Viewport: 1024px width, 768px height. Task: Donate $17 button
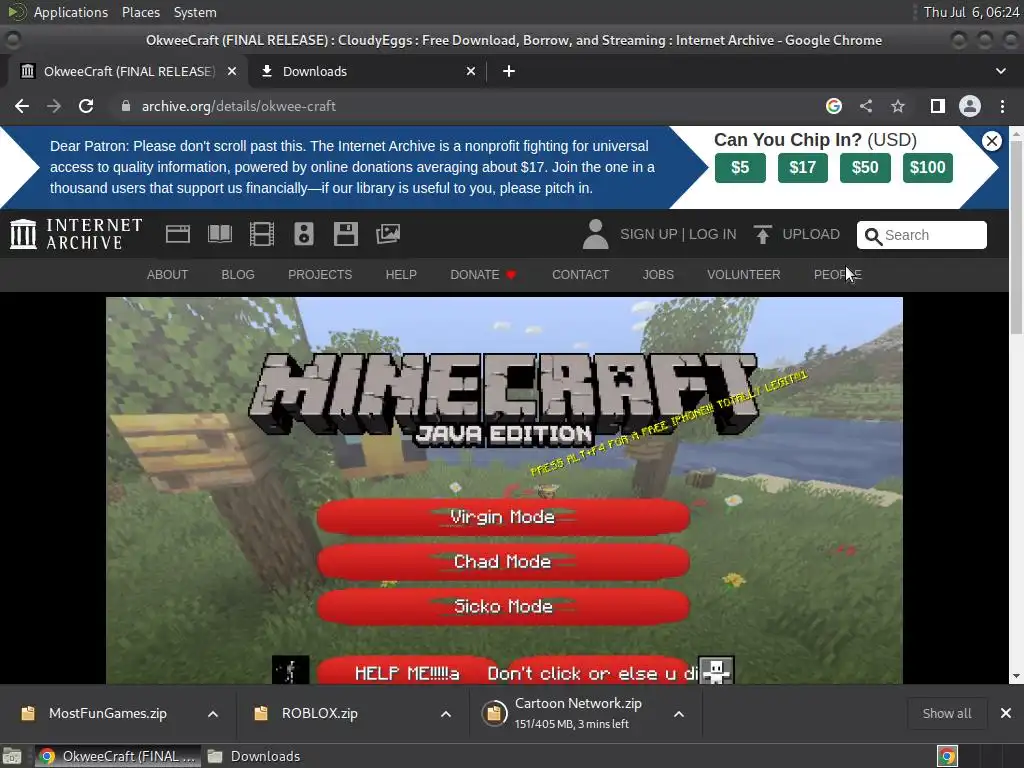coord(803,168)
